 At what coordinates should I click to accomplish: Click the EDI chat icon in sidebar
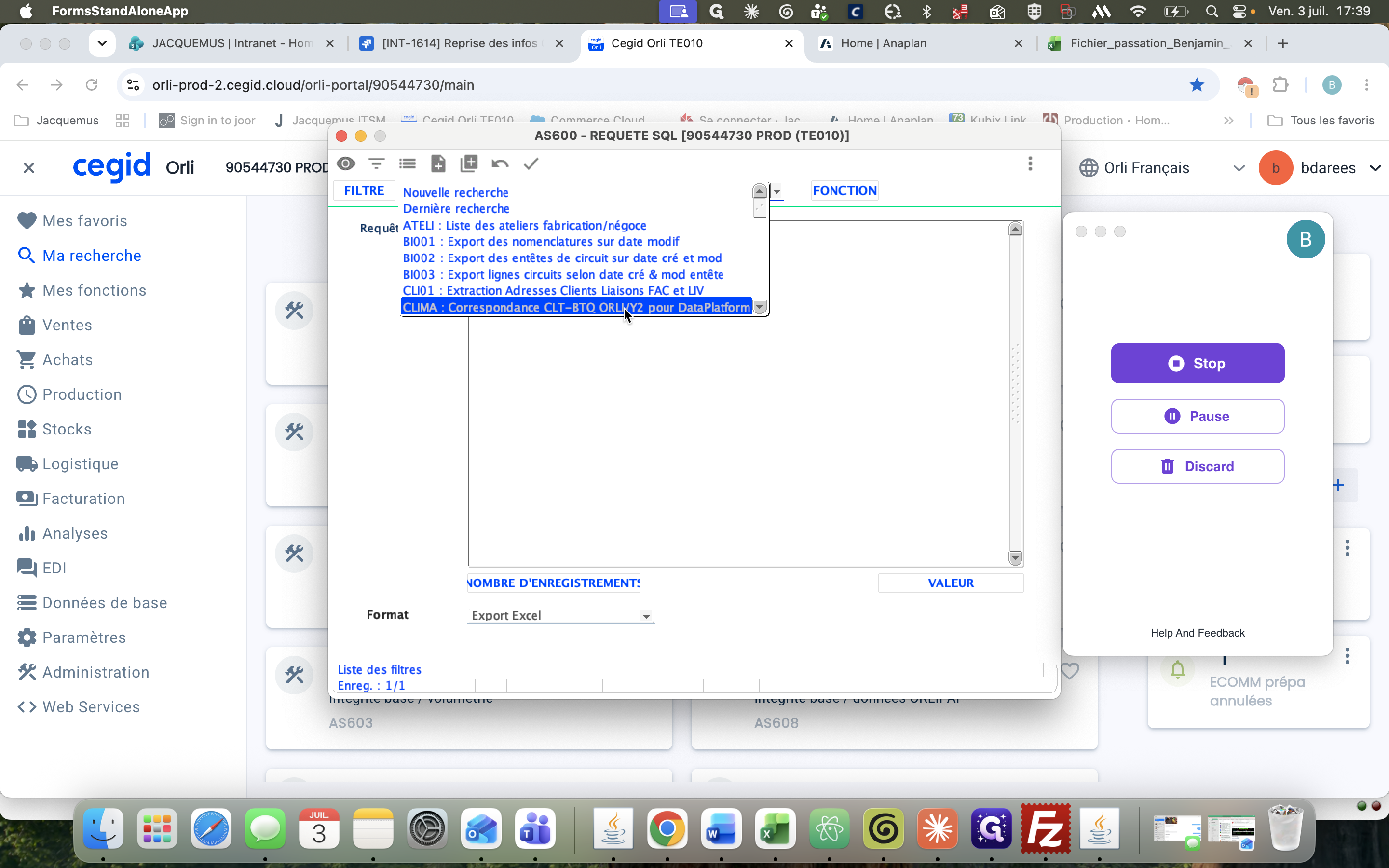tap(27, 568)
